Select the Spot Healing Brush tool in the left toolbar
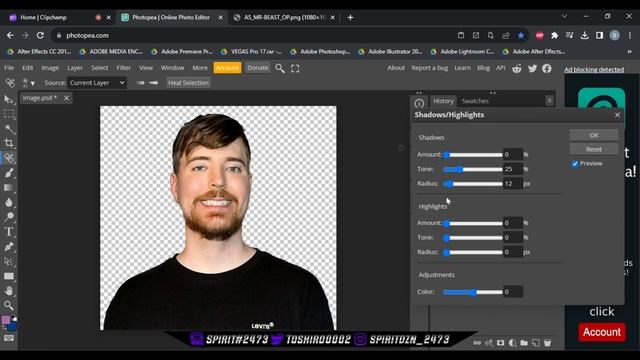The image size is (640, 360). (x=9, y=158)
